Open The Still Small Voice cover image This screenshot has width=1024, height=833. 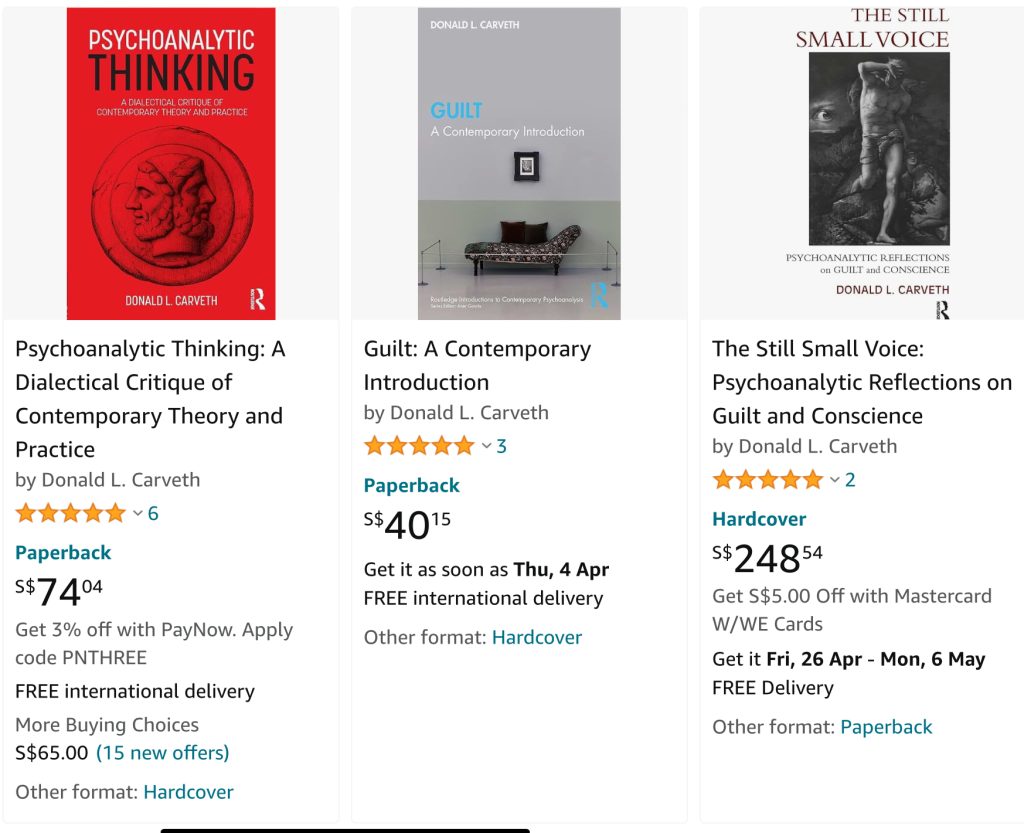865,163
